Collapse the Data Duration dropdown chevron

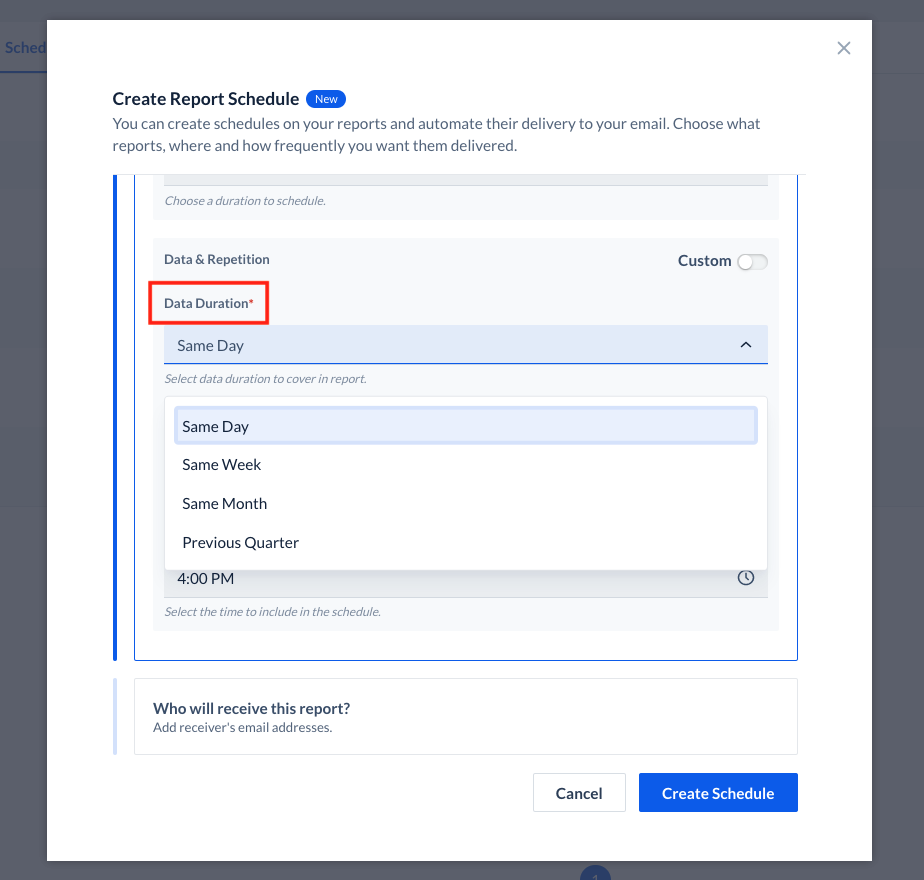745,344
